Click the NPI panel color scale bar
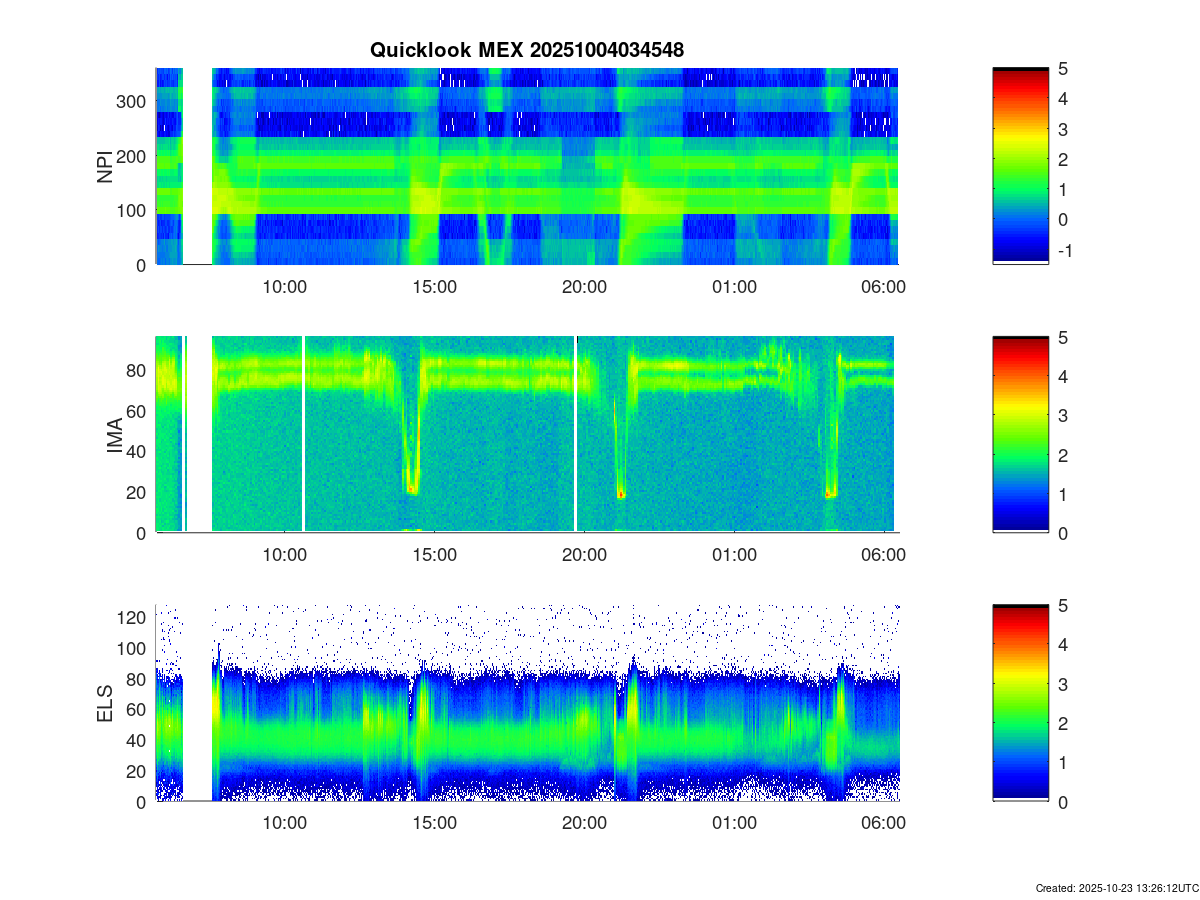 [1020, 165]
